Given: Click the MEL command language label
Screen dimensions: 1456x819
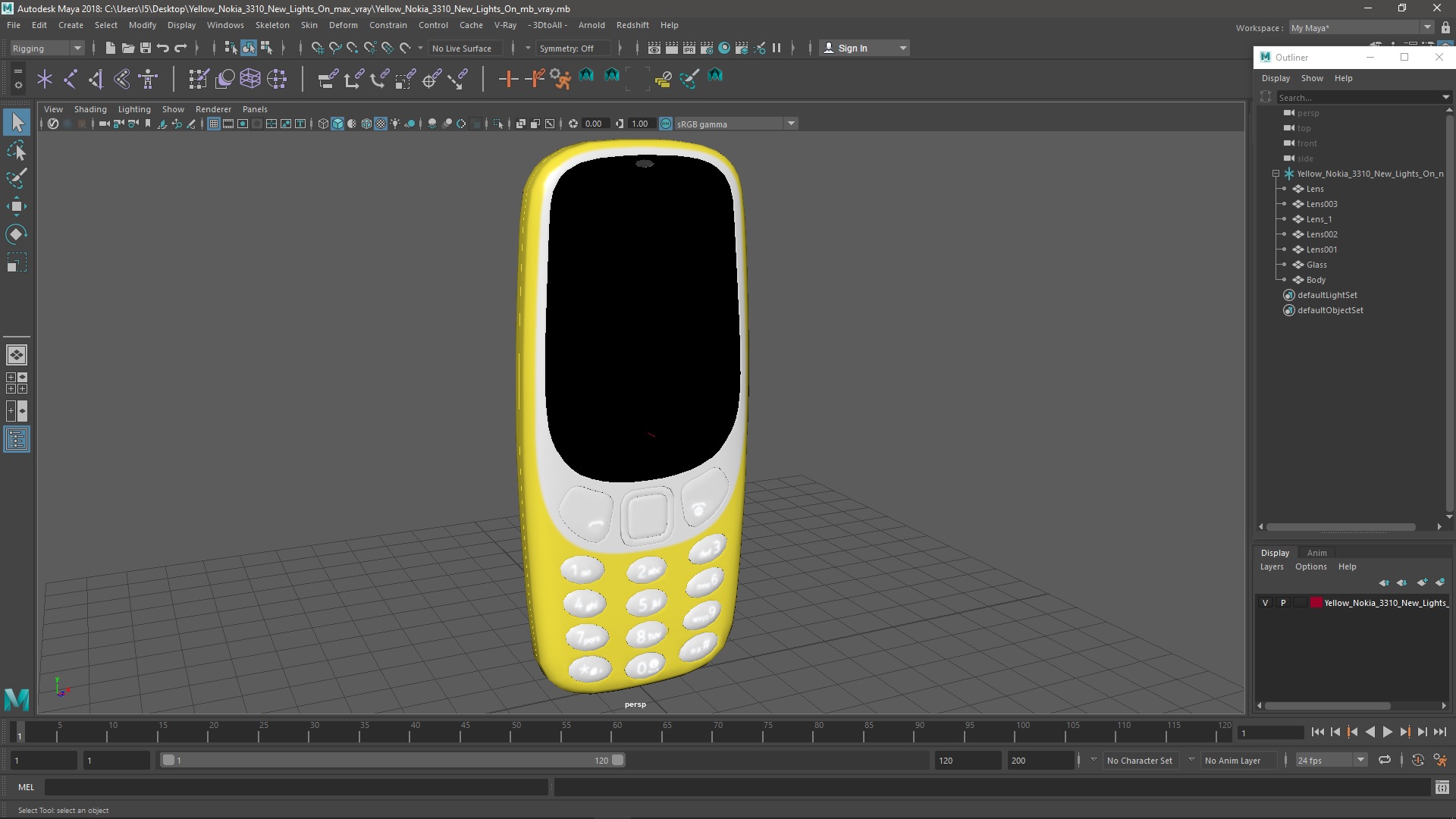Looking at the screenshot, I should (x=27, y=787).
